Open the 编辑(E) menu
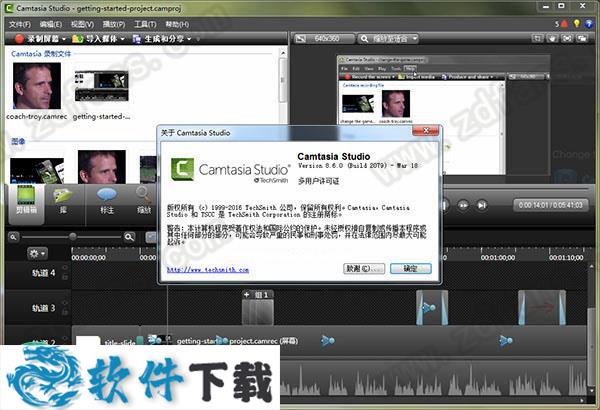This screenshot has width=600, height=410. [x=51, y=25]
